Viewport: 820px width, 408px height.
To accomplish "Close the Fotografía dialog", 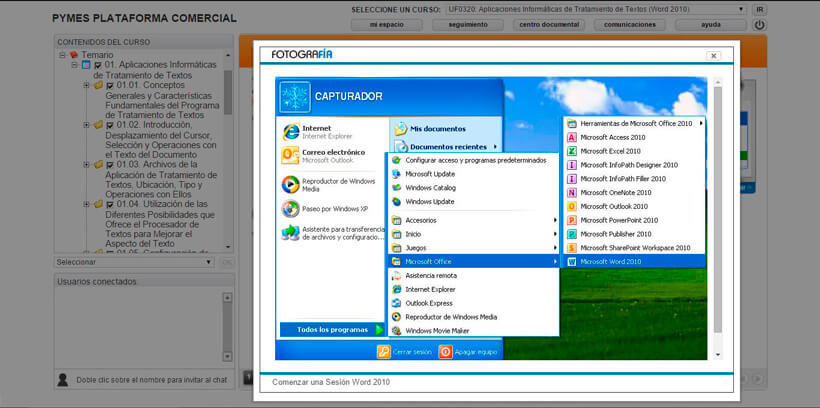I will pos(713,56).
